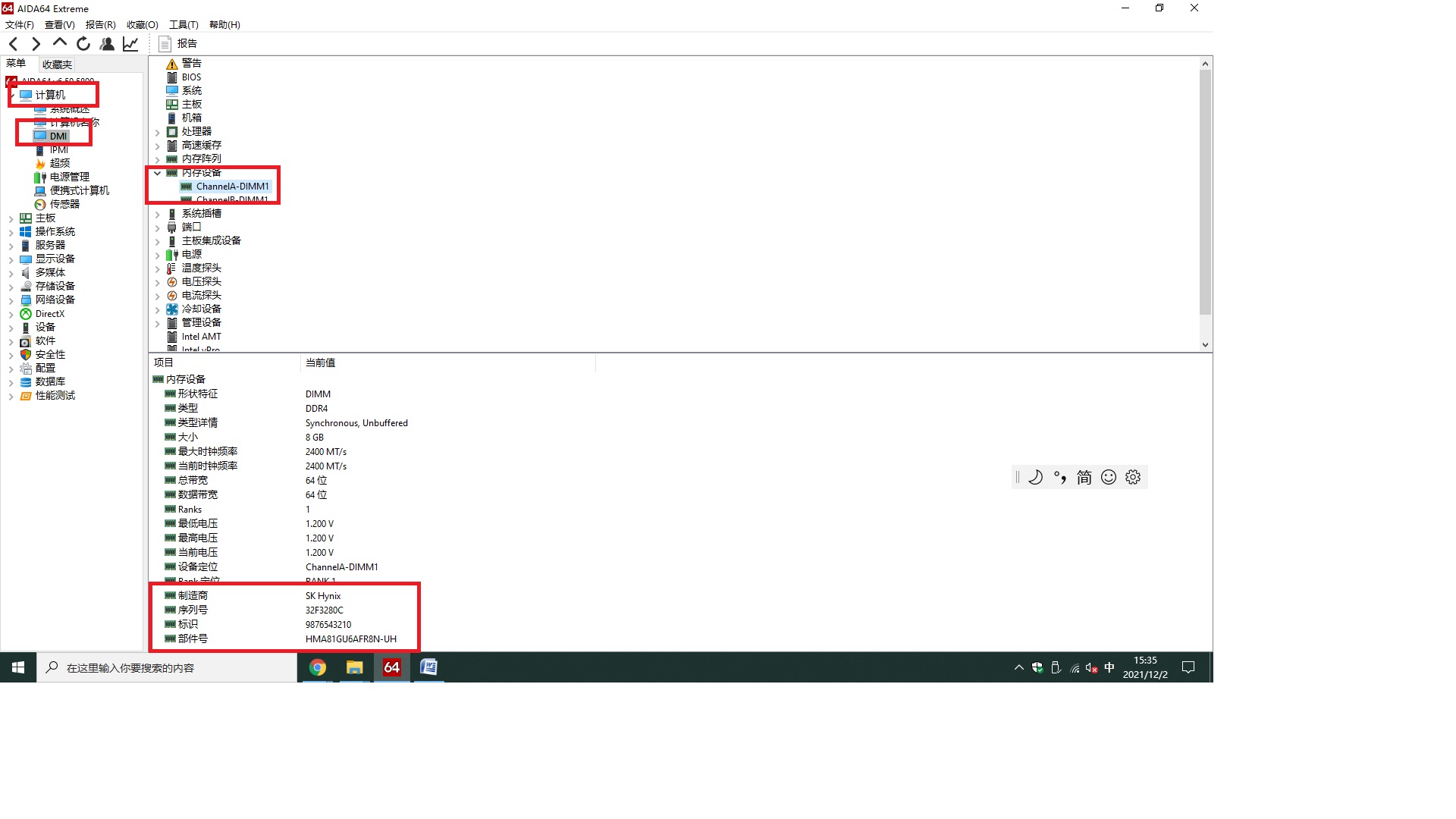This screenshot has height=819, width=1456.
Task: Open Chrome from the taskbar
Action: pyautogui.click(x=318, y=667)
